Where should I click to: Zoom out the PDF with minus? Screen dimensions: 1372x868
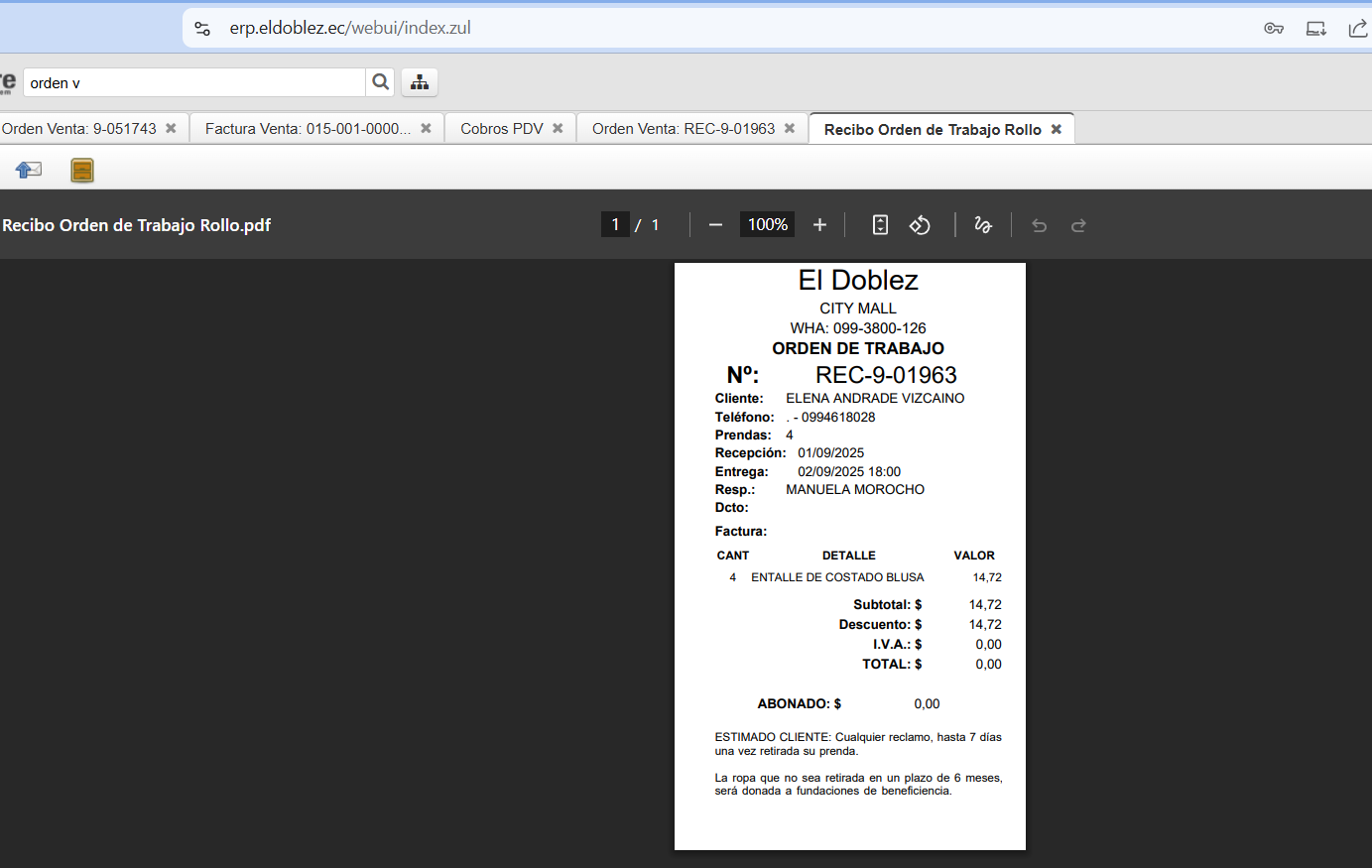[x=715, y=225]
